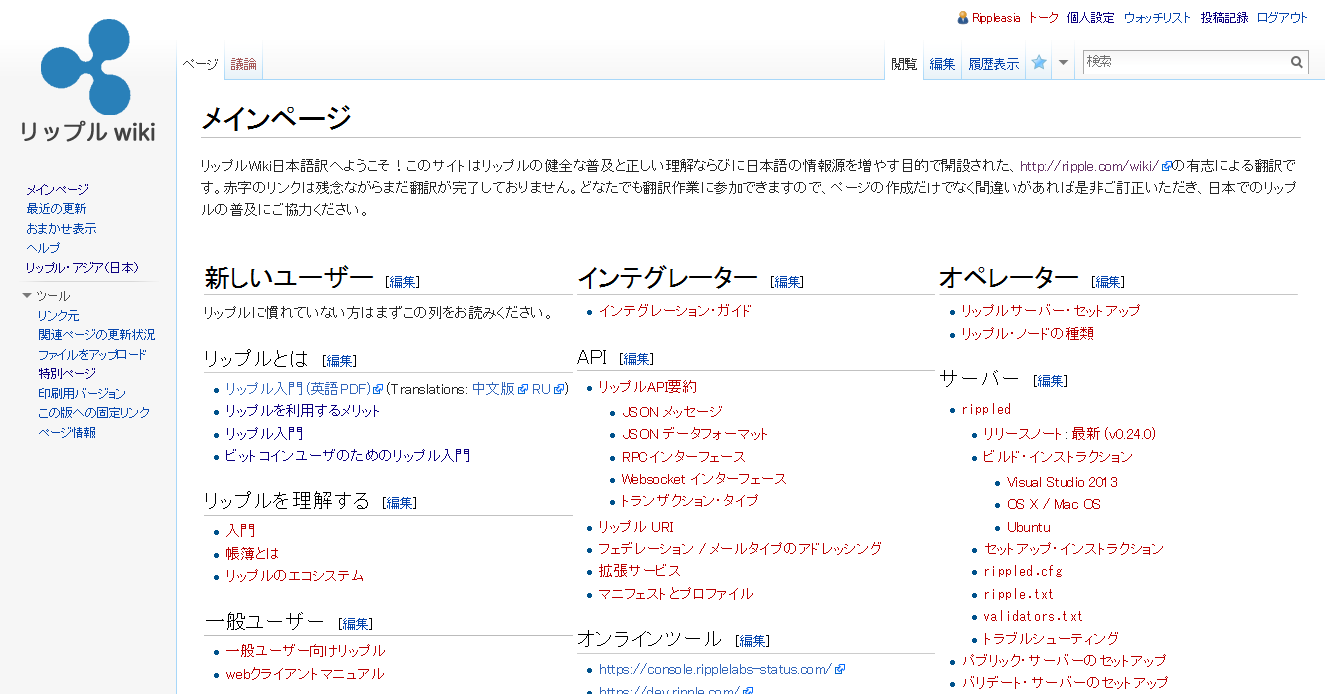The width and height of the screenshot is (1325, 694).
Task: Edit the 新しいユーザー section
Action: (x=403, y=282)
